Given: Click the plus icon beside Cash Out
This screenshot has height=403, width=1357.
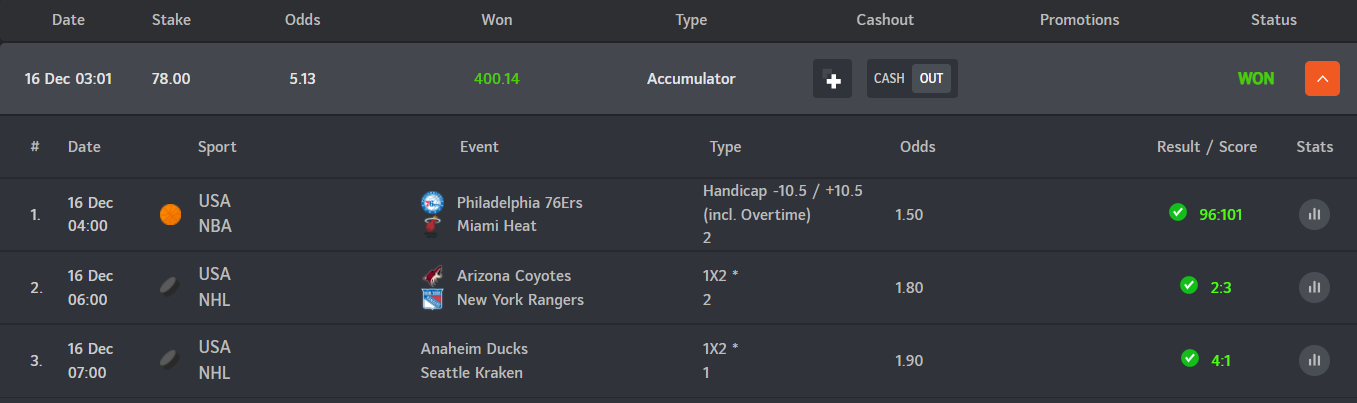Looking at the screenshot, I should 832,79.
